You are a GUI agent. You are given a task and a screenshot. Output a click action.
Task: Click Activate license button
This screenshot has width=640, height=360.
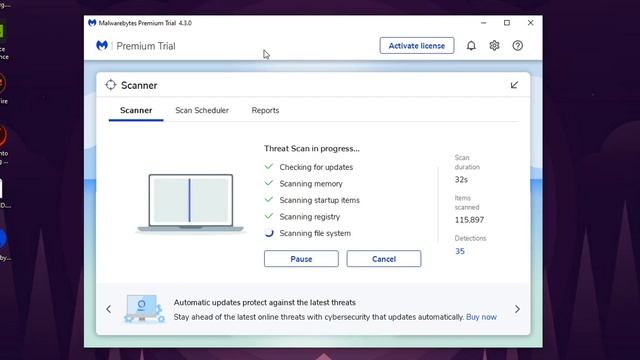[x=417, y=46]
